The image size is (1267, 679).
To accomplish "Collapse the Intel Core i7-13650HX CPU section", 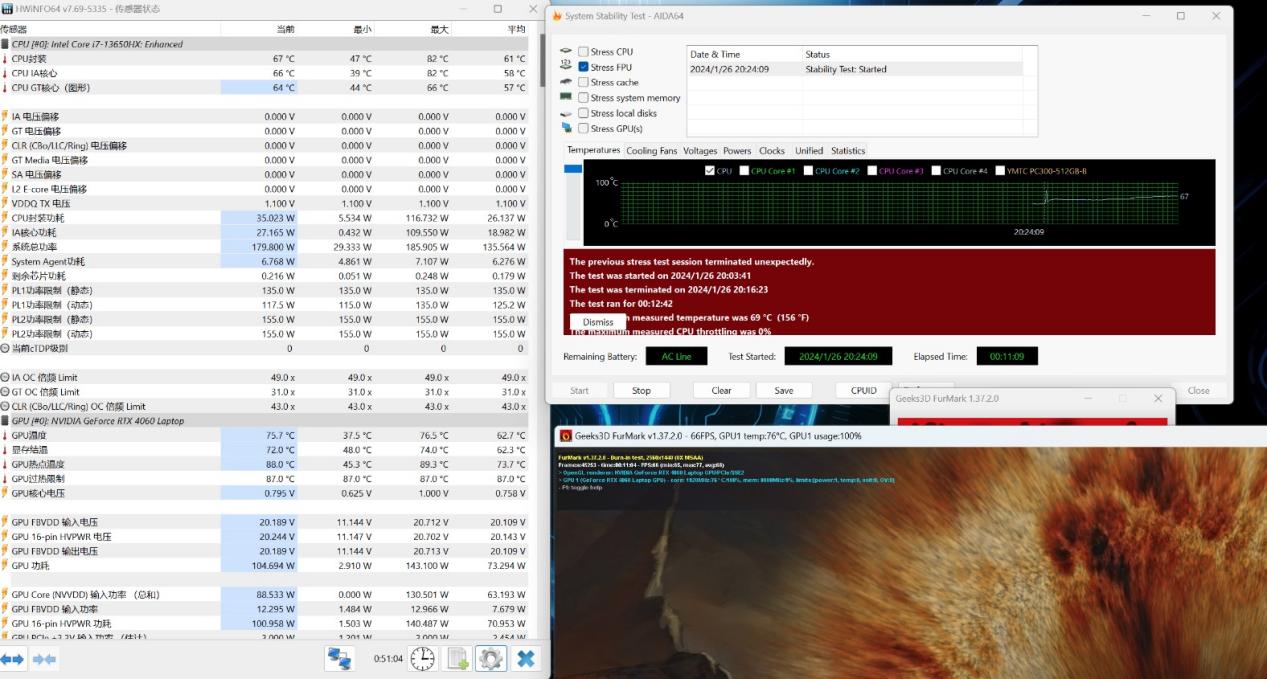I will (5, 44).
